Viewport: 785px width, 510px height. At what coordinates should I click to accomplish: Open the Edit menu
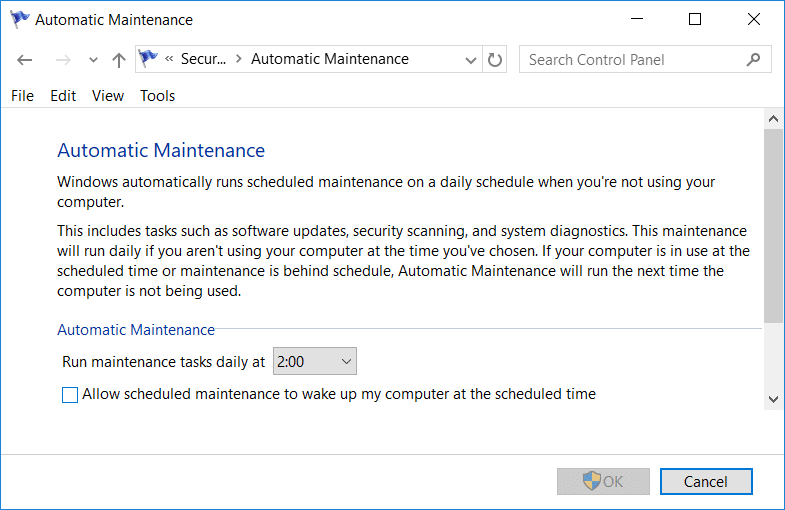point(63,96)
